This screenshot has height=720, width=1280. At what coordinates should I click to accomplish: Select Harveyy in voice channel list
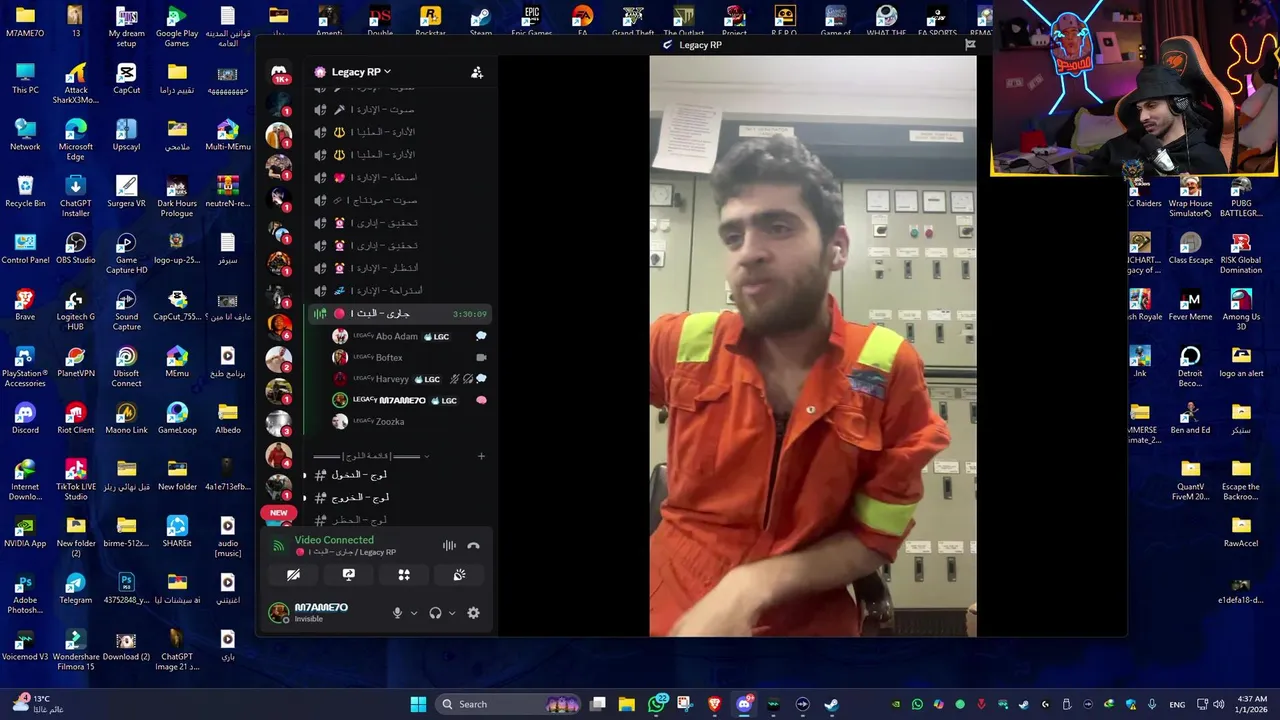pyautogui.click(x=409, y=379)
